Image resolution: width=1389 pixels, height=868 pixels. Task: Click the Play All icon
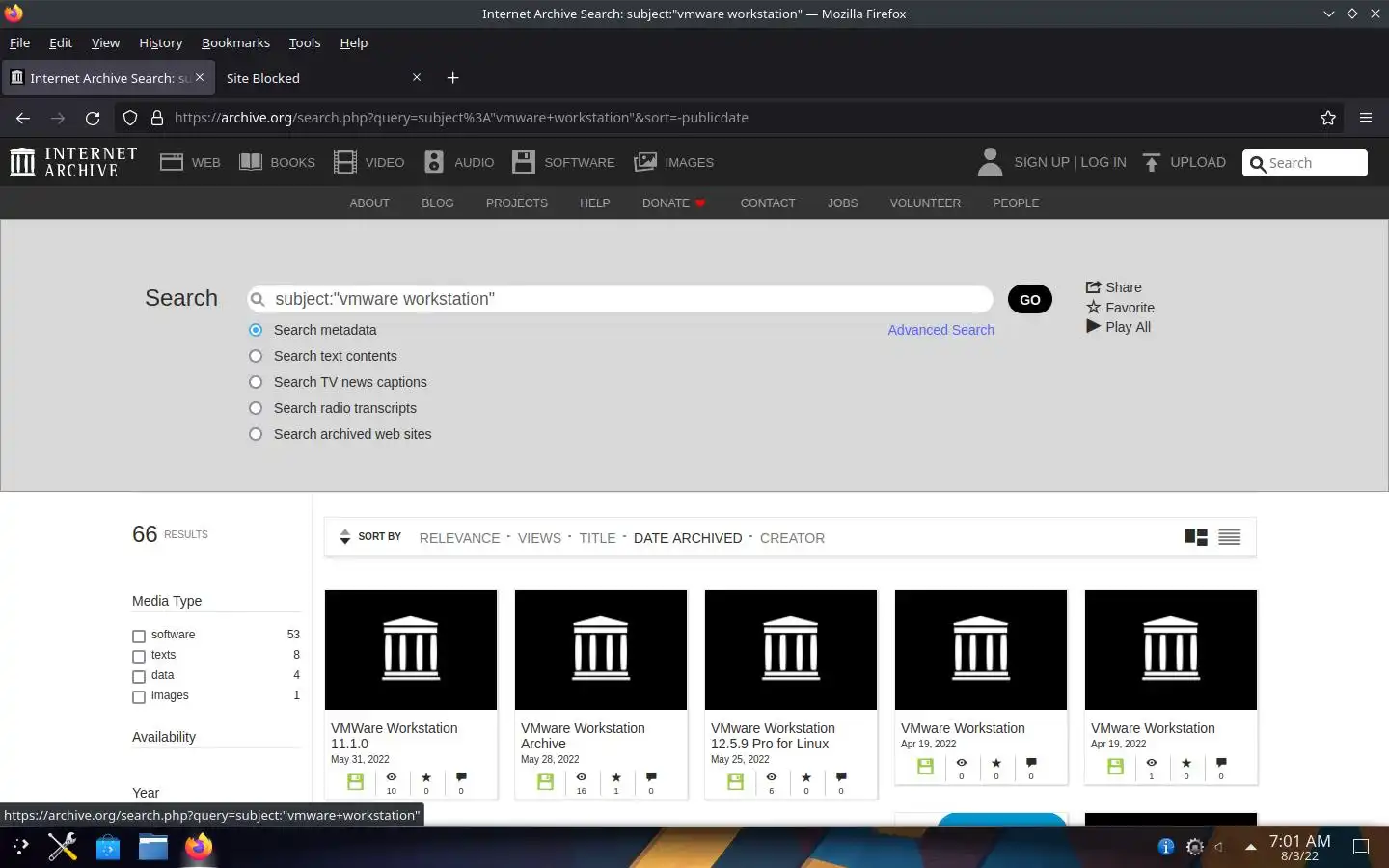pos(1093,327)
